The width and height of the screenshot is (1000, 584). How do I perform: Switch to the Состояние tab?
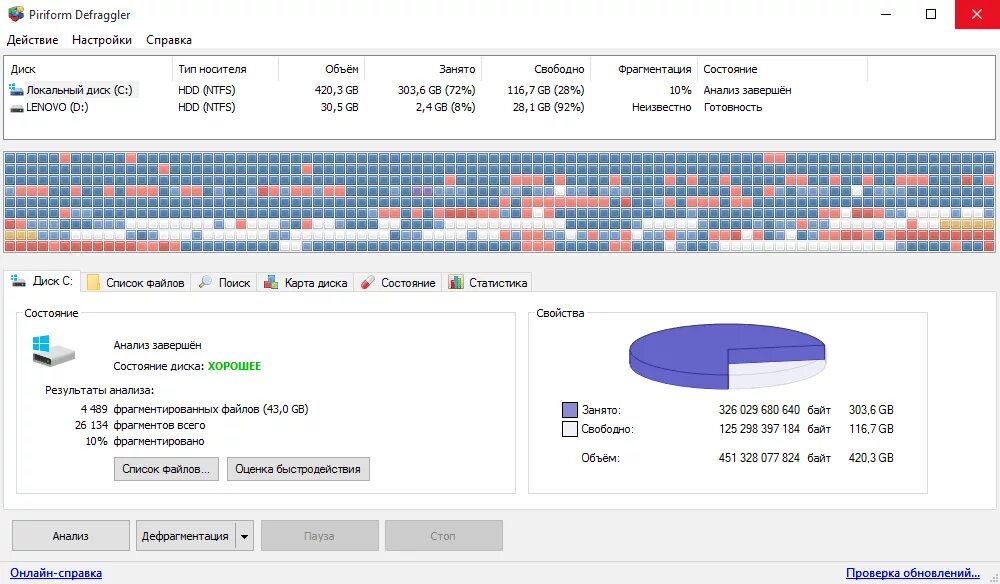[398, 282]
